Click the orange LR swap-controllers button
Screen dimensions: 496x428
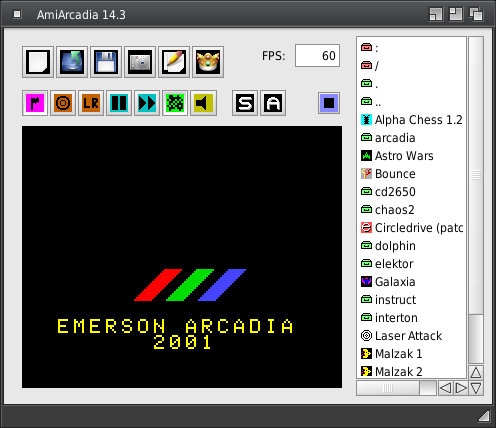click(91, 103)
